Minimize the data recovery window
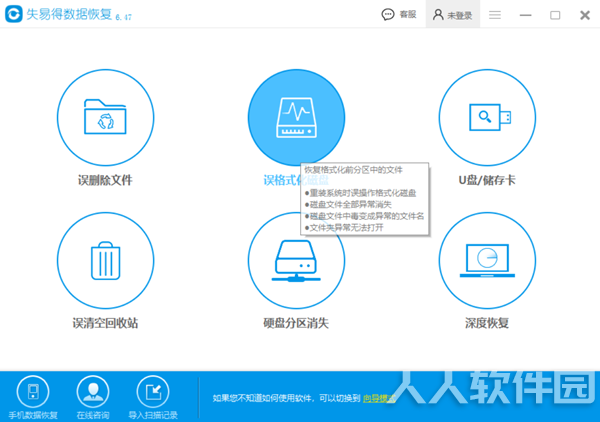This screenshot has width=600, height=422. [x=525, y=15]
